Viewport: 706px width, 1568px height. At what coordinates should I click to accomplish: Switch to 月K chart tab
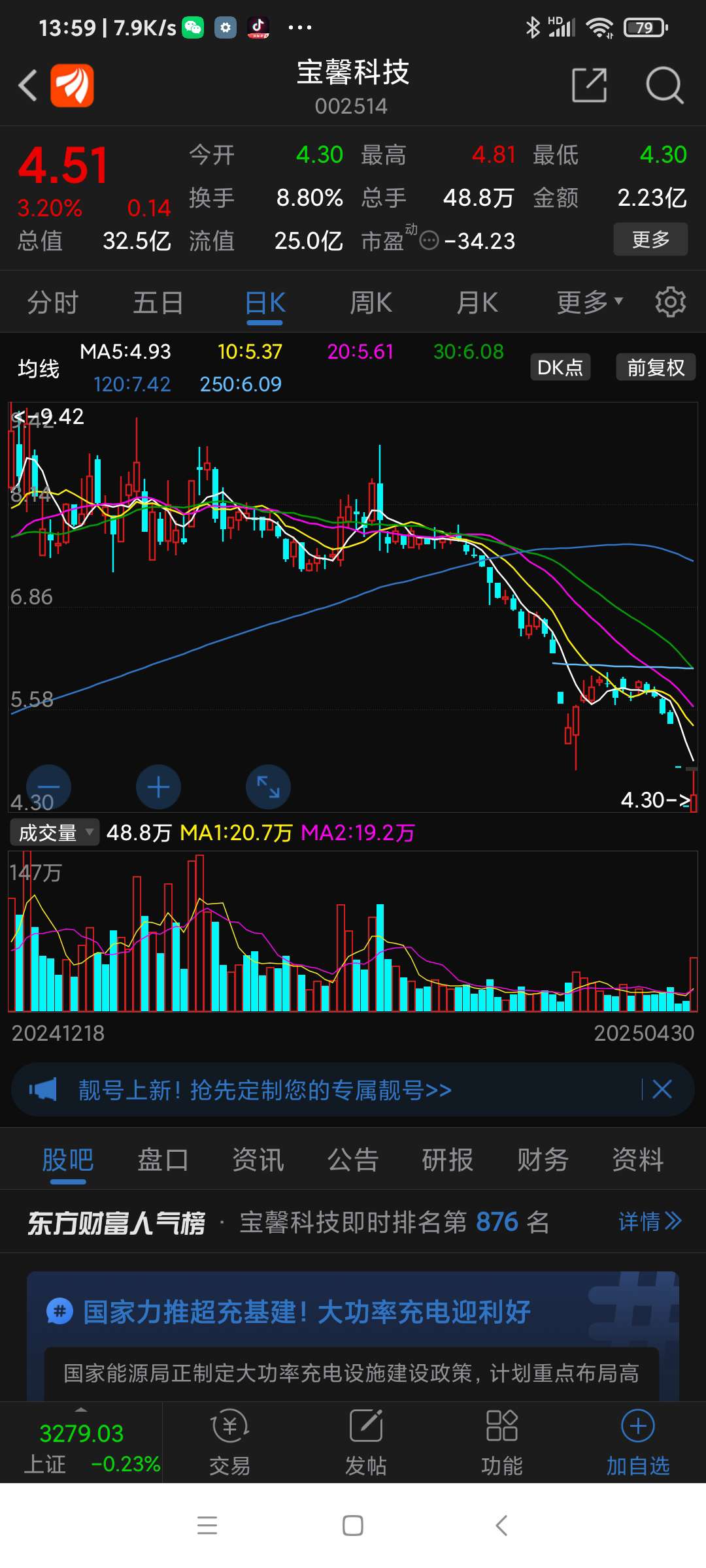click(x=477, y=302)
